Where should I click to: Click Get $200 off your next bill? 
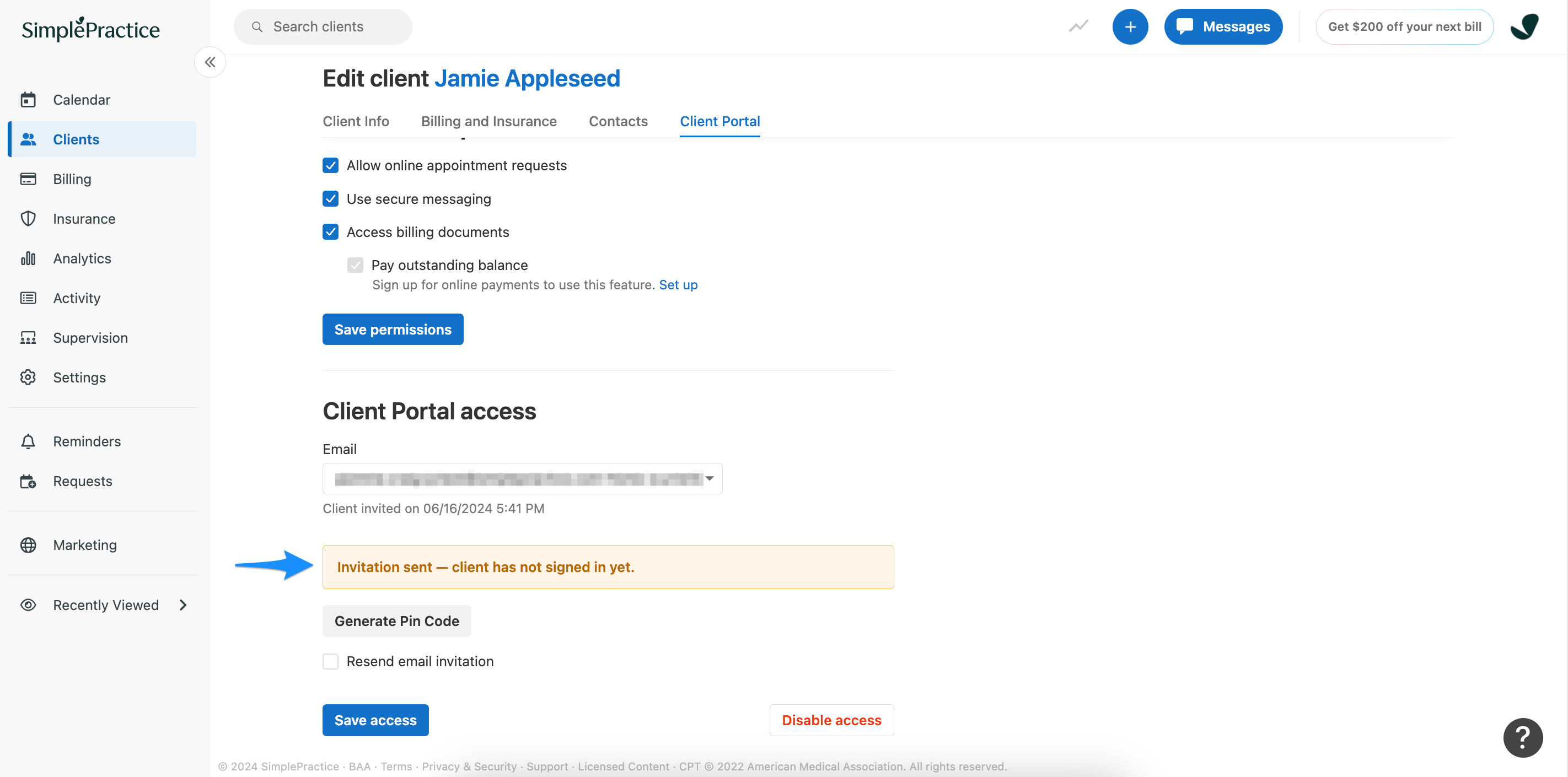[1404, 26]
